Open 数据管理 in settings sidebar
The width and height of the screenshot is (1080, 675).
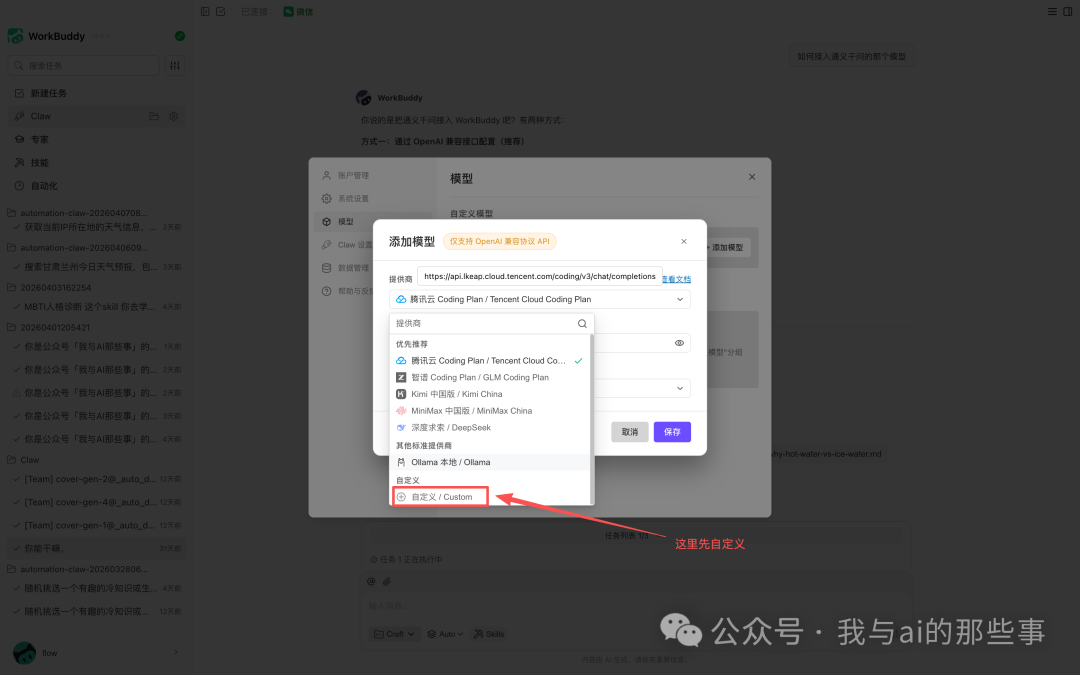(345, 268)
